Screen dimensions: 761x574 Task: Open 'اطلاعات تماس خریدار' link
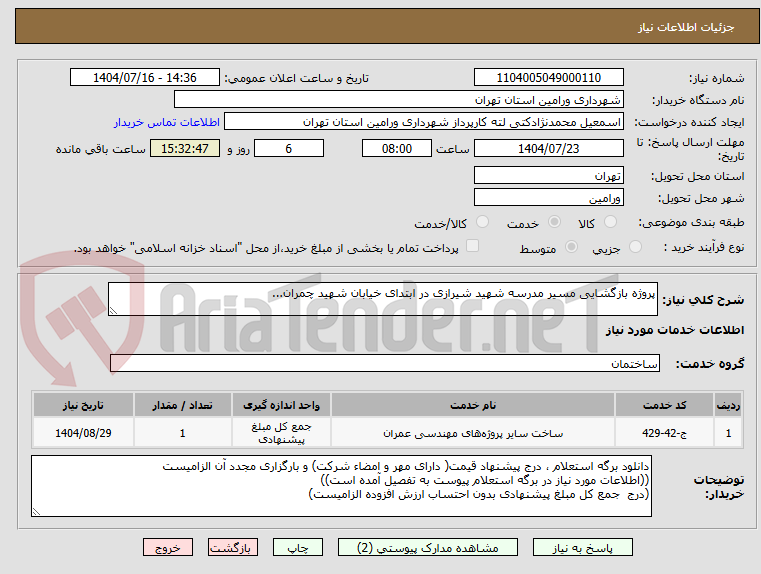167,122
